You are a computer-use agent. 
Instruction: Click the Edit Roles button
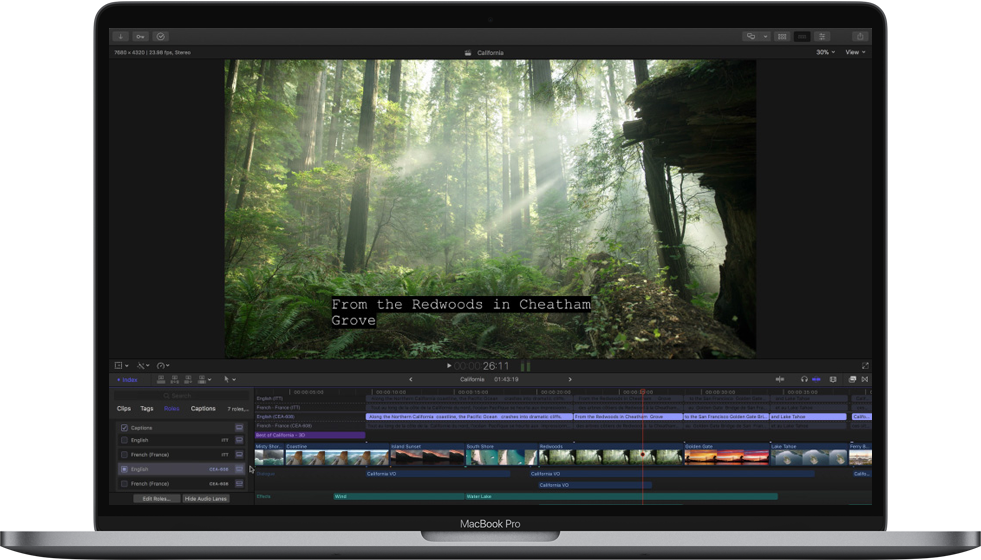pos(155,498)
